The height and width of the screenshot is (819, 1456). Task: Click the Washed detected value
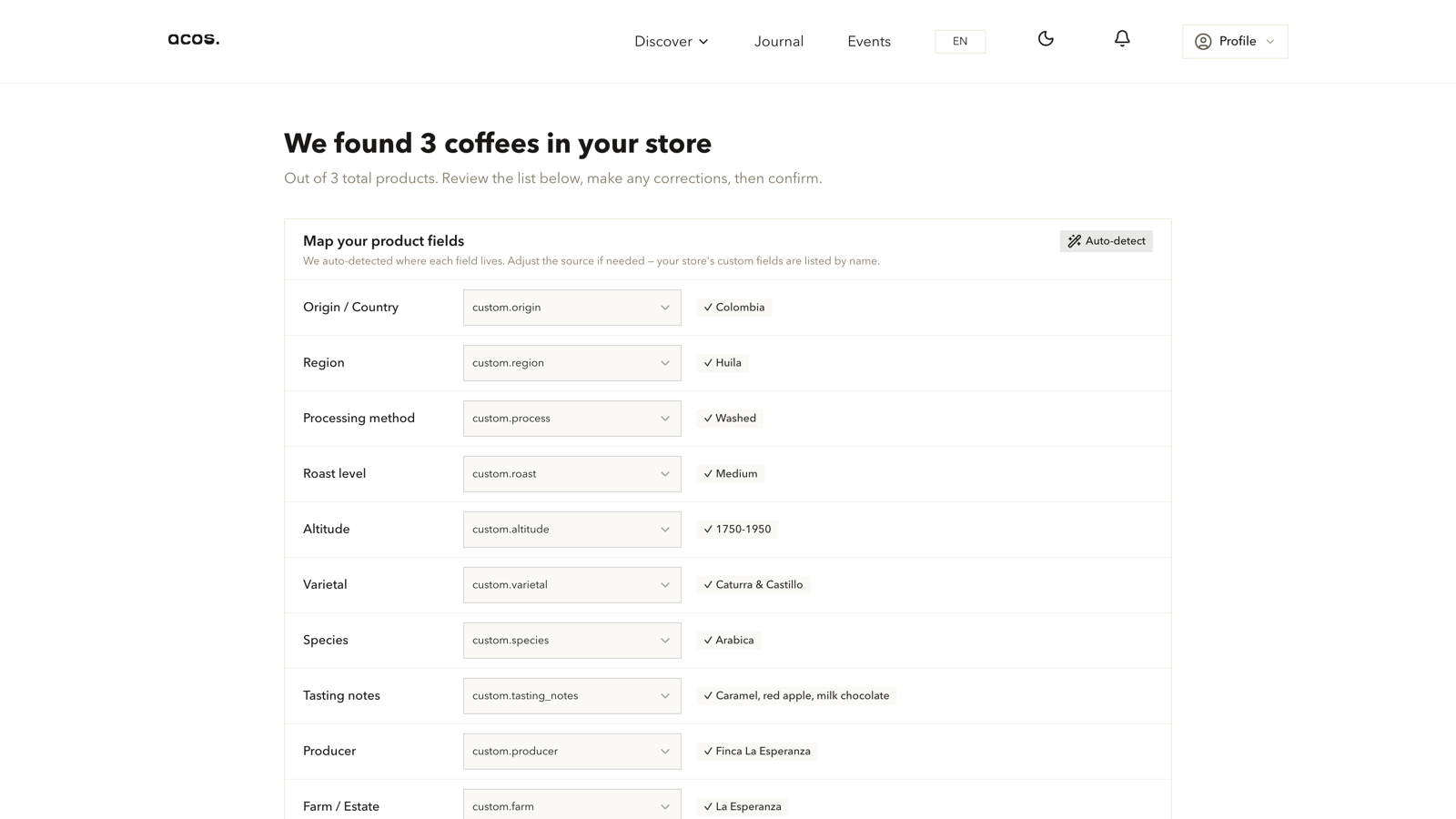[730, 419]
